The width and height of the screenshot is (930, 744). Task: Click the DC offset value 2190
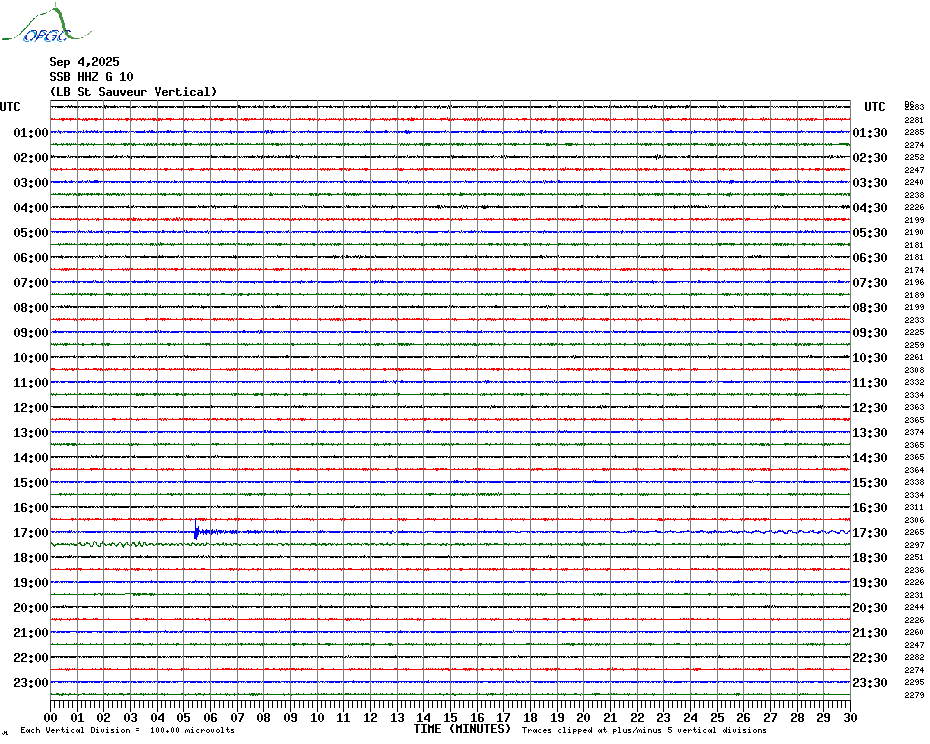pos(914,233)
